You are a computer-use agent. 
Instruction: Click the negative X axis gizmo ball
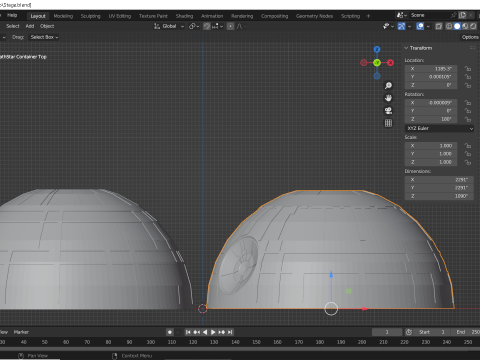point(364,63)
